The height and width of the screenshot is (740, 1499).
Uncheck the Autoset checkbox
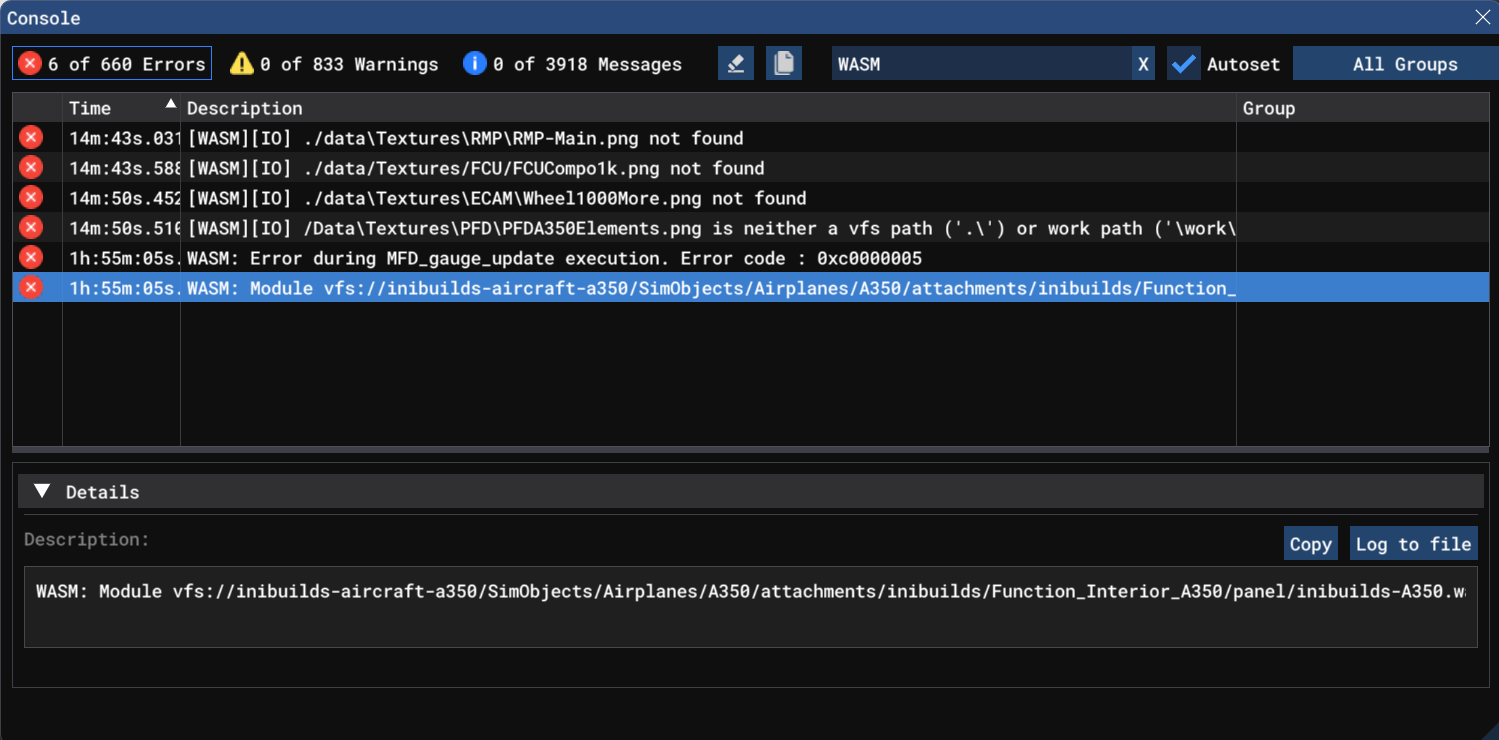[1184, 64]
